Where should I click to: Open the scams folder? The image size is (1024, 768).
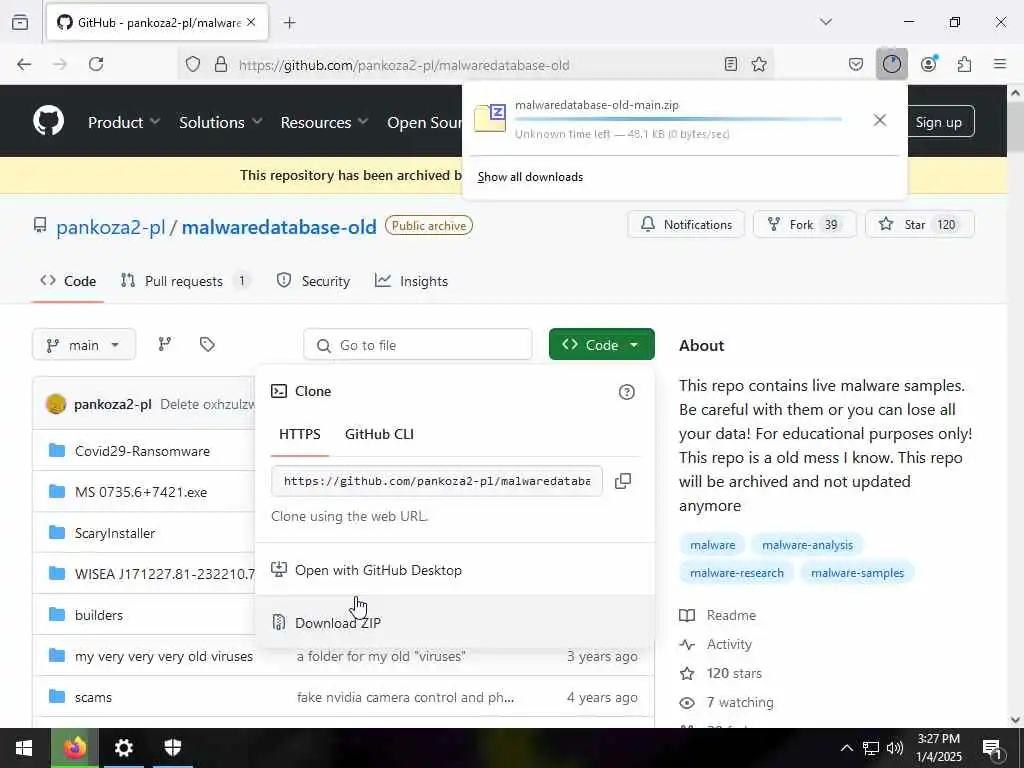tap(93, 697)
